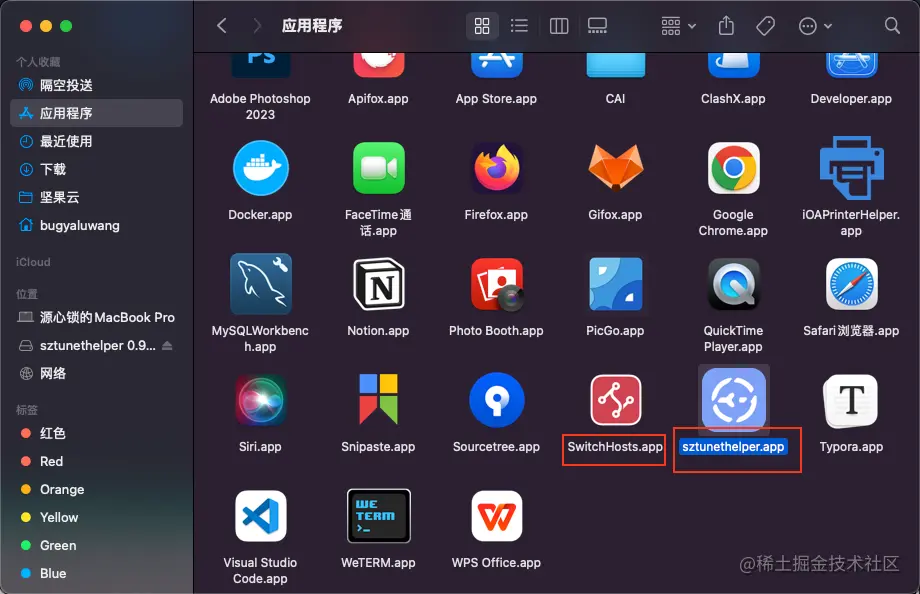Select the Notion.app icon
The width and height of the screenshot is (920, 594).
378,284
